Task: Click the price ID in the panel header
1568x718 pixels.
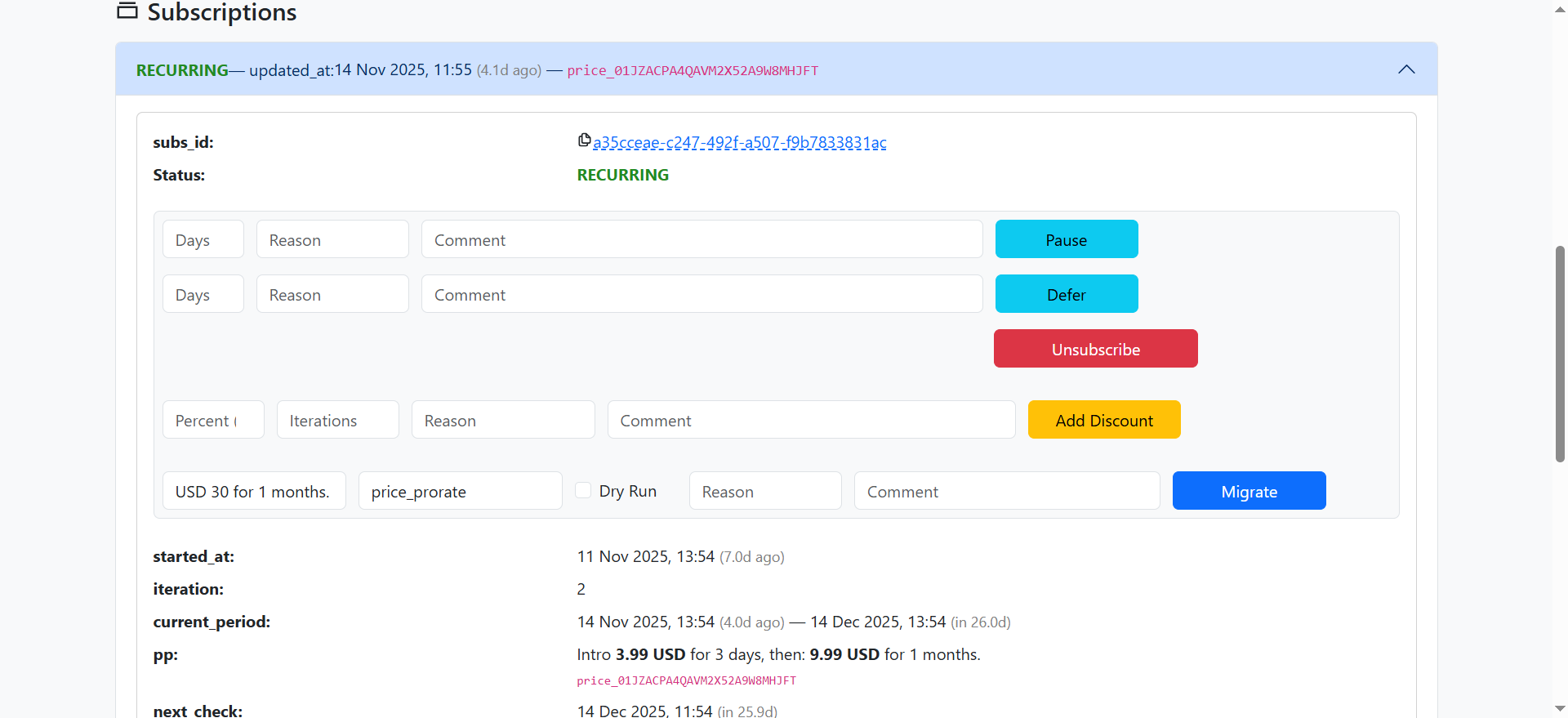Action: pyautogui.click(x=693, y=70)
